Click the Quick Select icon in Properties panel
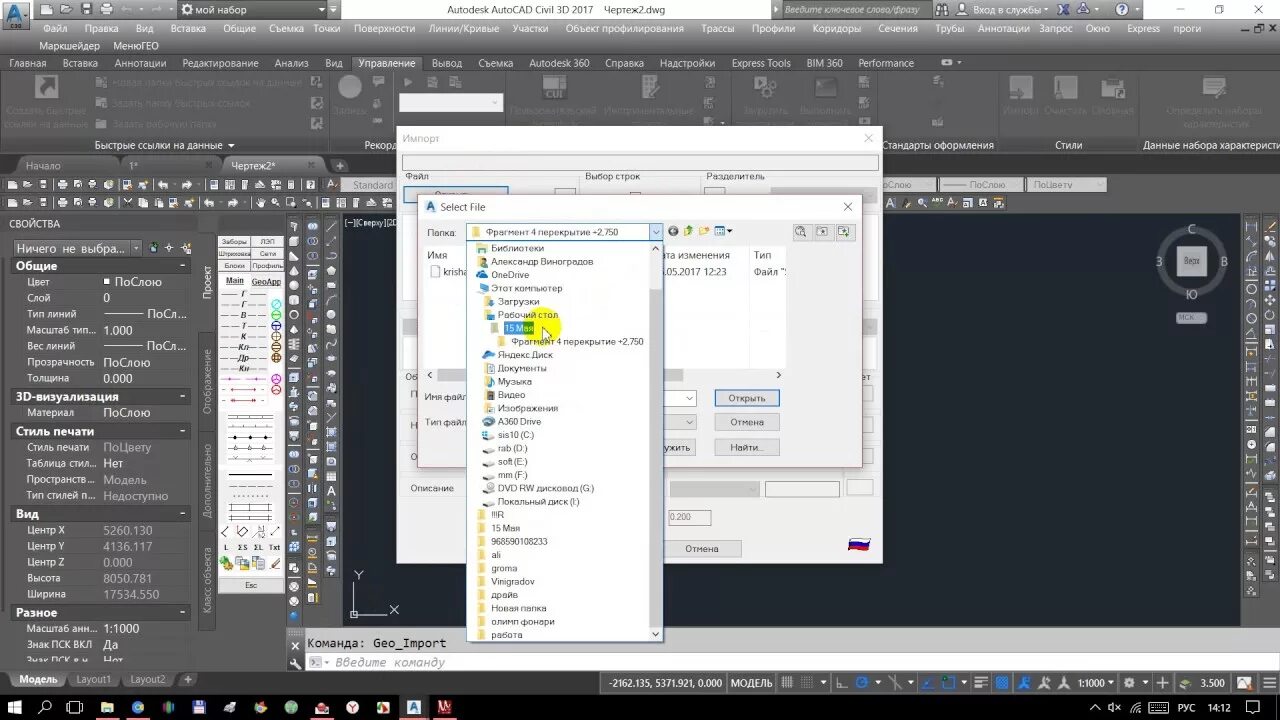Screen dimensions: 1280x720 click(185, 248)
